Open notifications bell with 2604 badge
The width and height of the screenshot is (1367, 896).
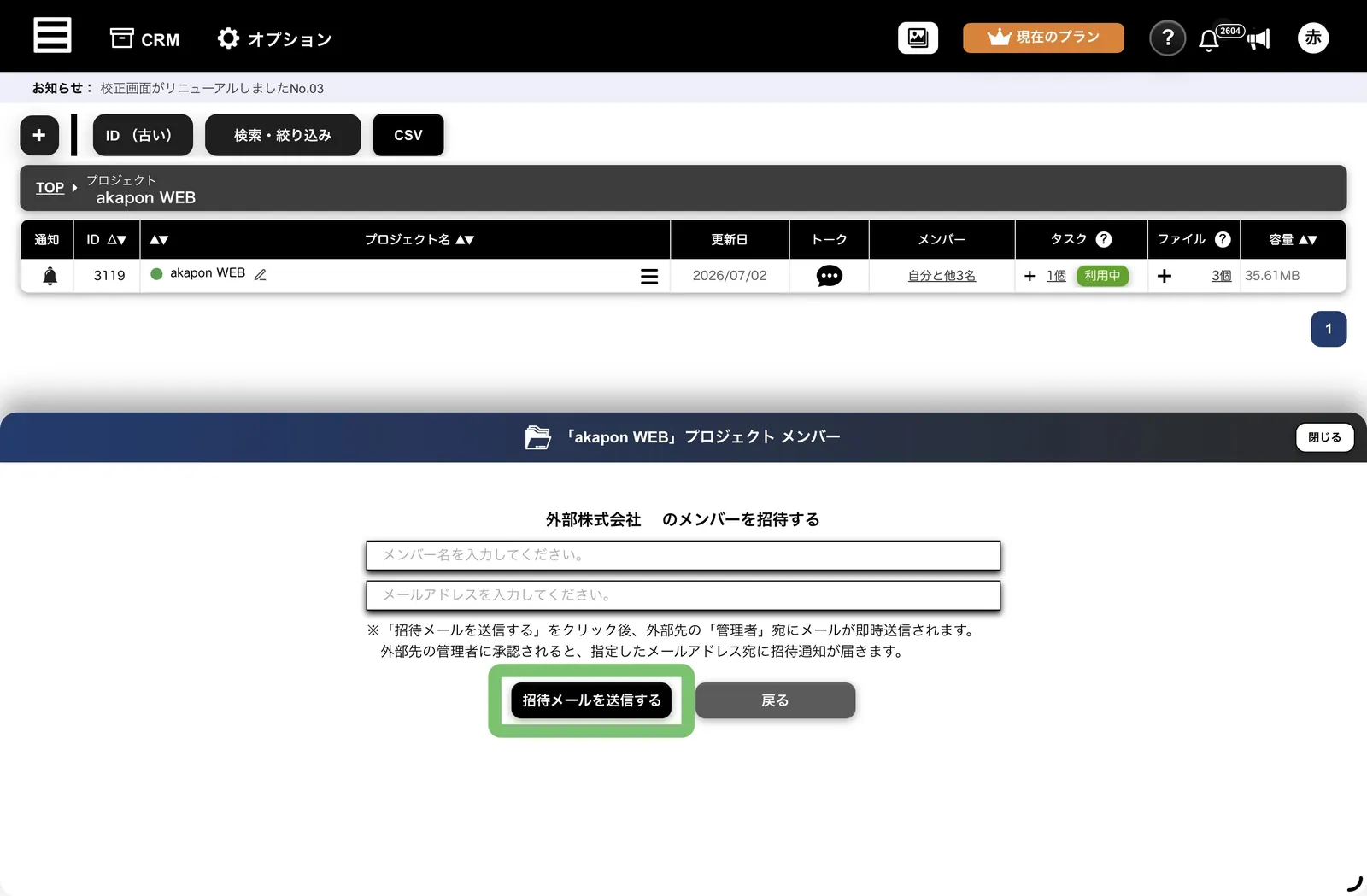tap(1208, 39)
